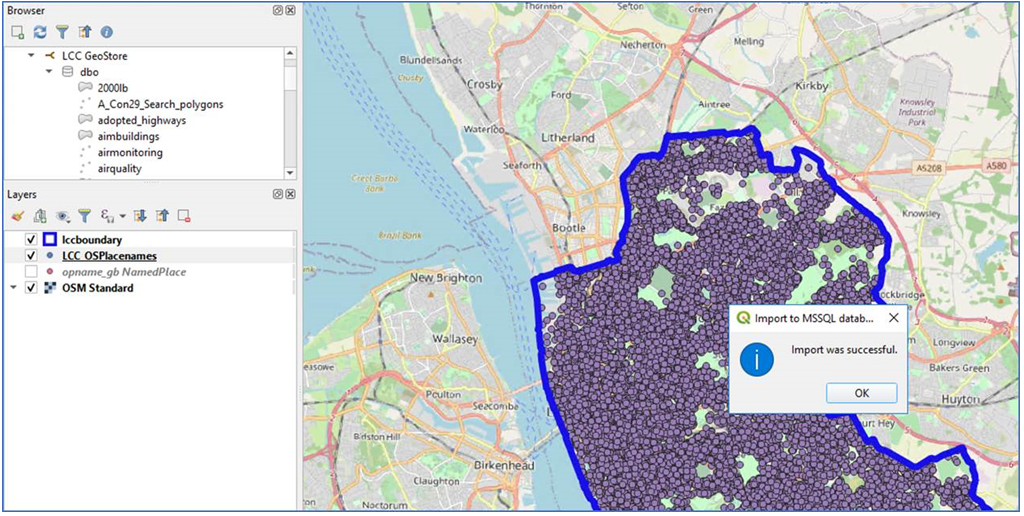Image resolution: width=1024 pixels, height=516 pixels.
Task: Click the info icon in import dialog
Action: tap(757, 360)
